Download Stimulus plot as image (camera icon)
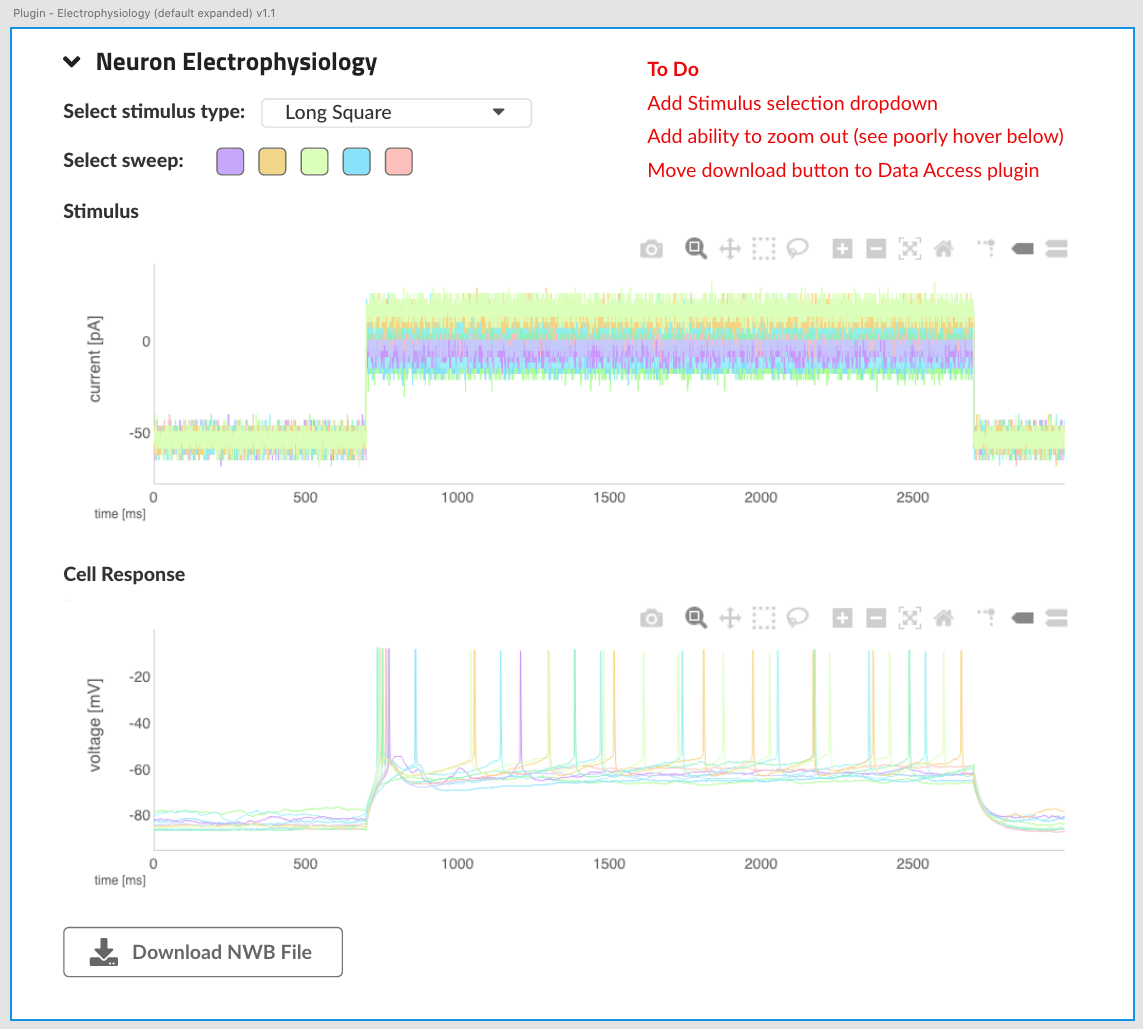1143x1029 pixels. click(652, 249)
